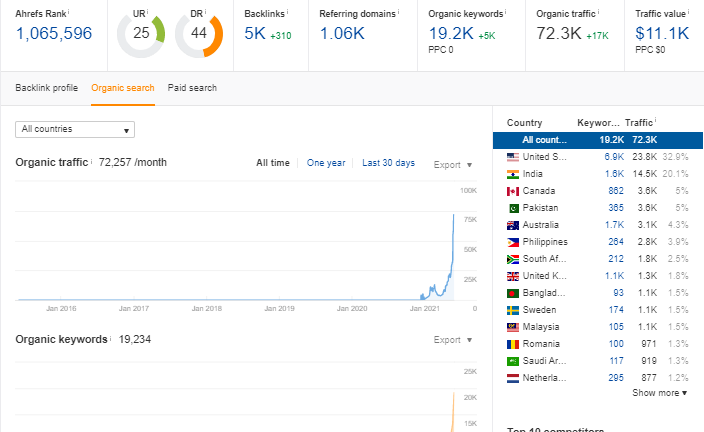
Task: Select the All countries row in table
Action: 598,140
